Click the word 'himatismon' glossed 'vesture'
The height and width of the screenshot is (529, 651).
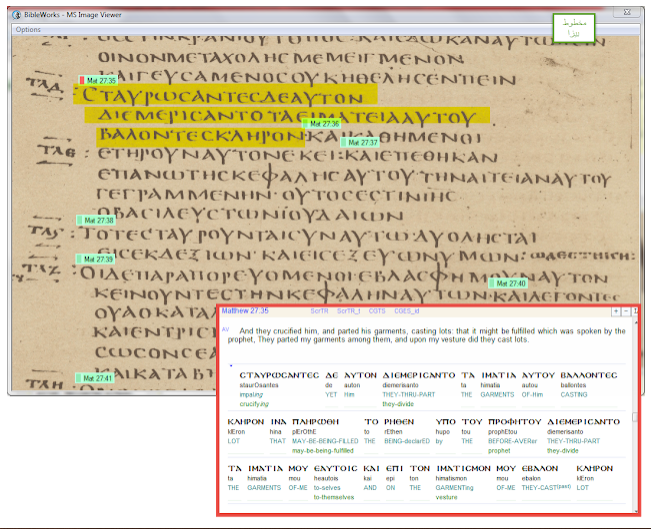click(451, 478)
